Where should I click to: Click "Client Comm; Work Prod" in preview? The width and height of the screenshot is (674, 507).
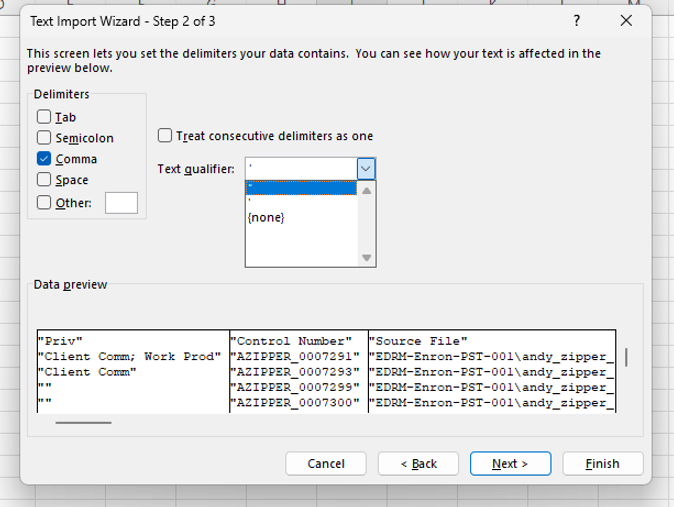pyautogui.click(x=129, y=356)
